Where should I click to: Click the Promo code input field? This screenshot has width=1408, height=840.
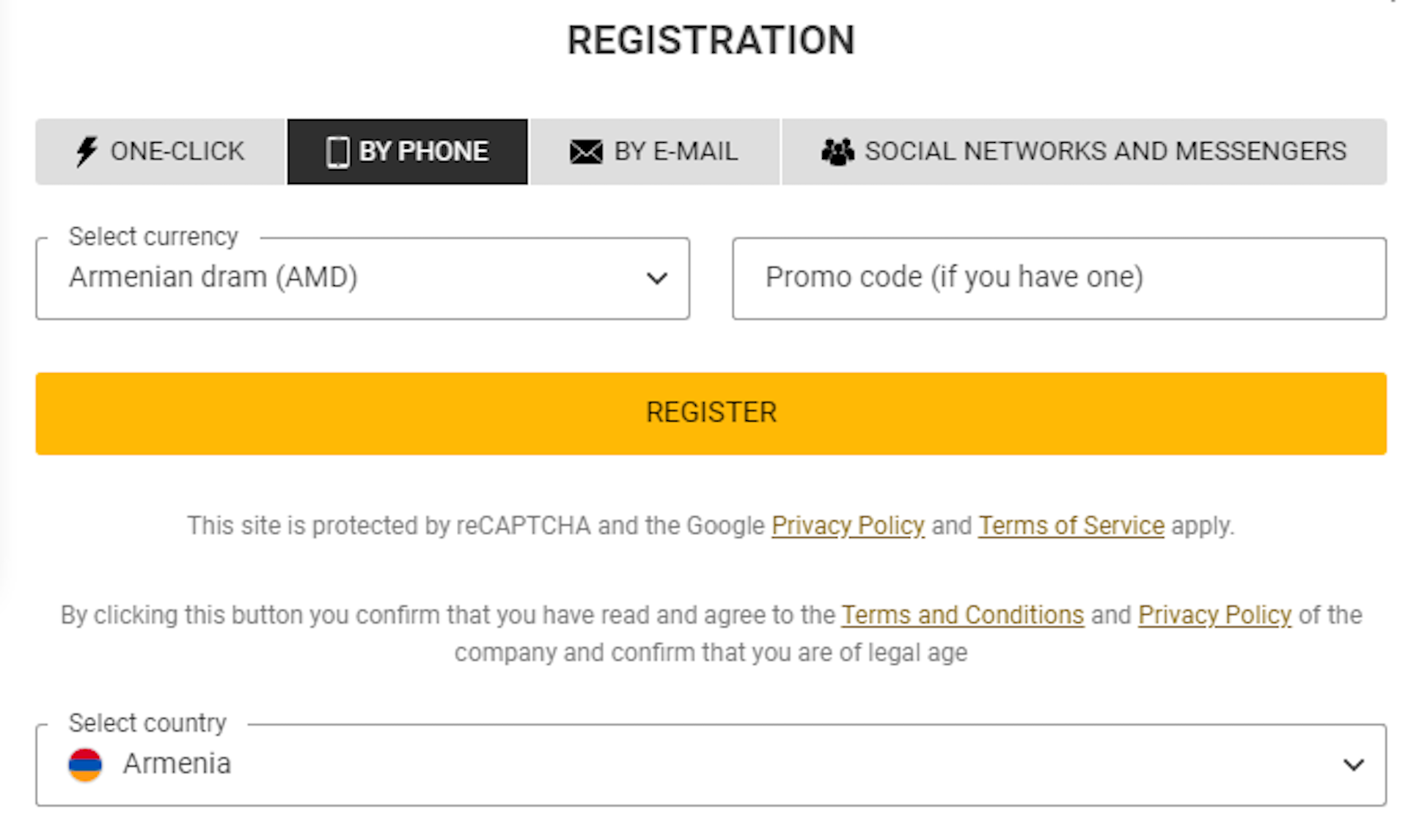pyautogui.click(x=1059, y=278)
